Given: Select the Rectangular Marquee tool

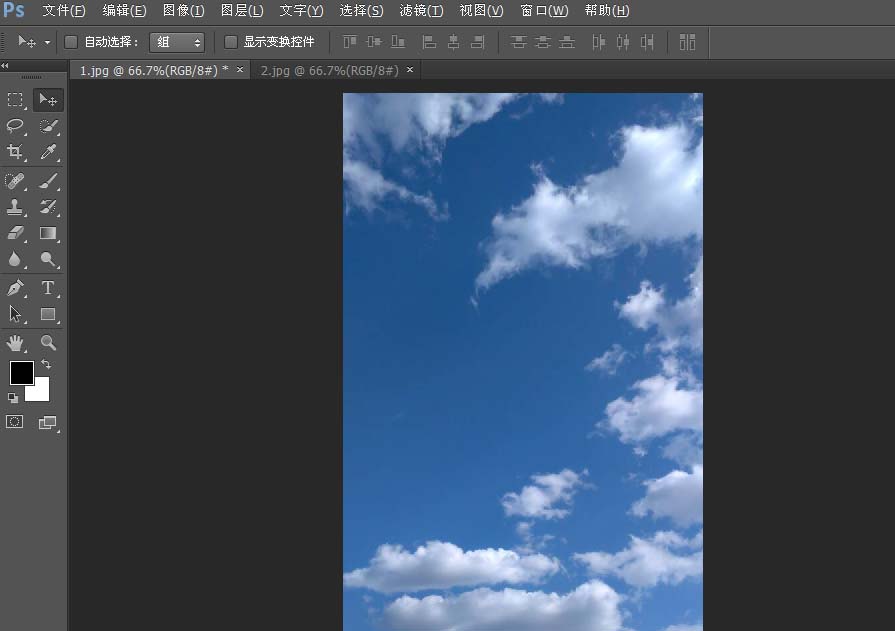Looking at the screenshot, I should (x=15, y=99).
